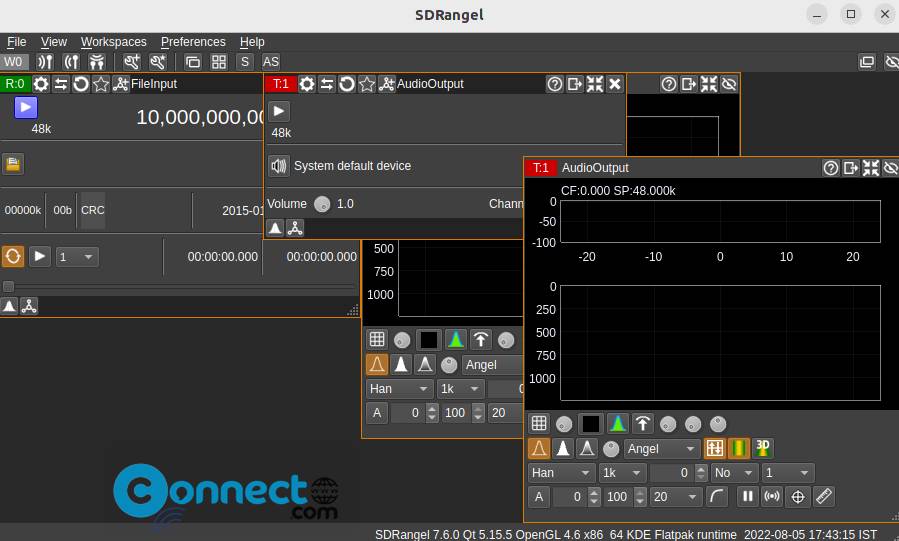Start the AudioOutput device play button

click(x=279, y=111)
